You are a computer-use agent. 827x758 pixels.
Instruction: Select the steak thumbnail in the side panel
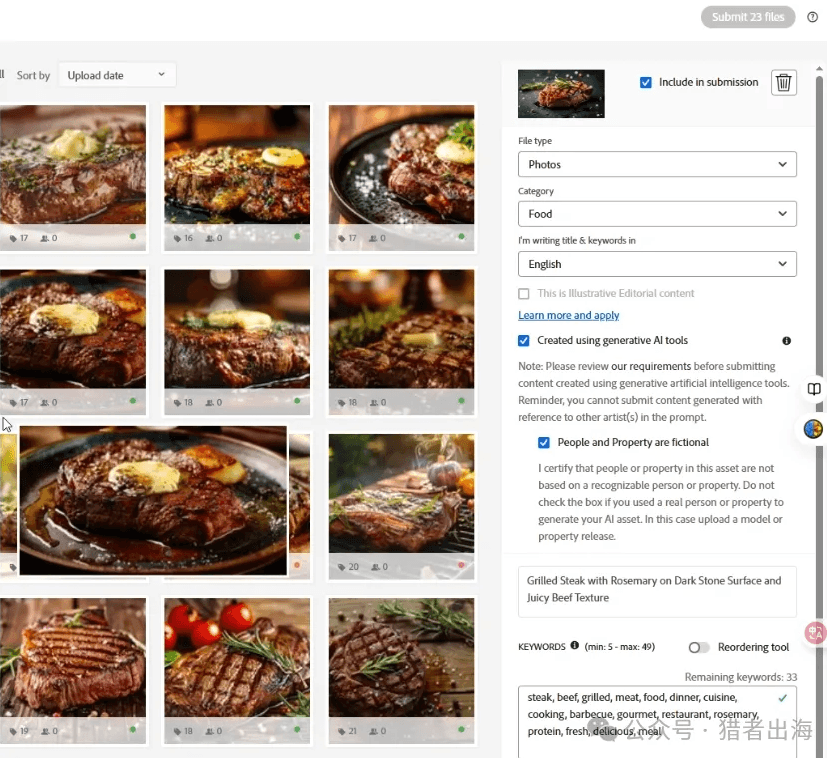coord(561,94)
